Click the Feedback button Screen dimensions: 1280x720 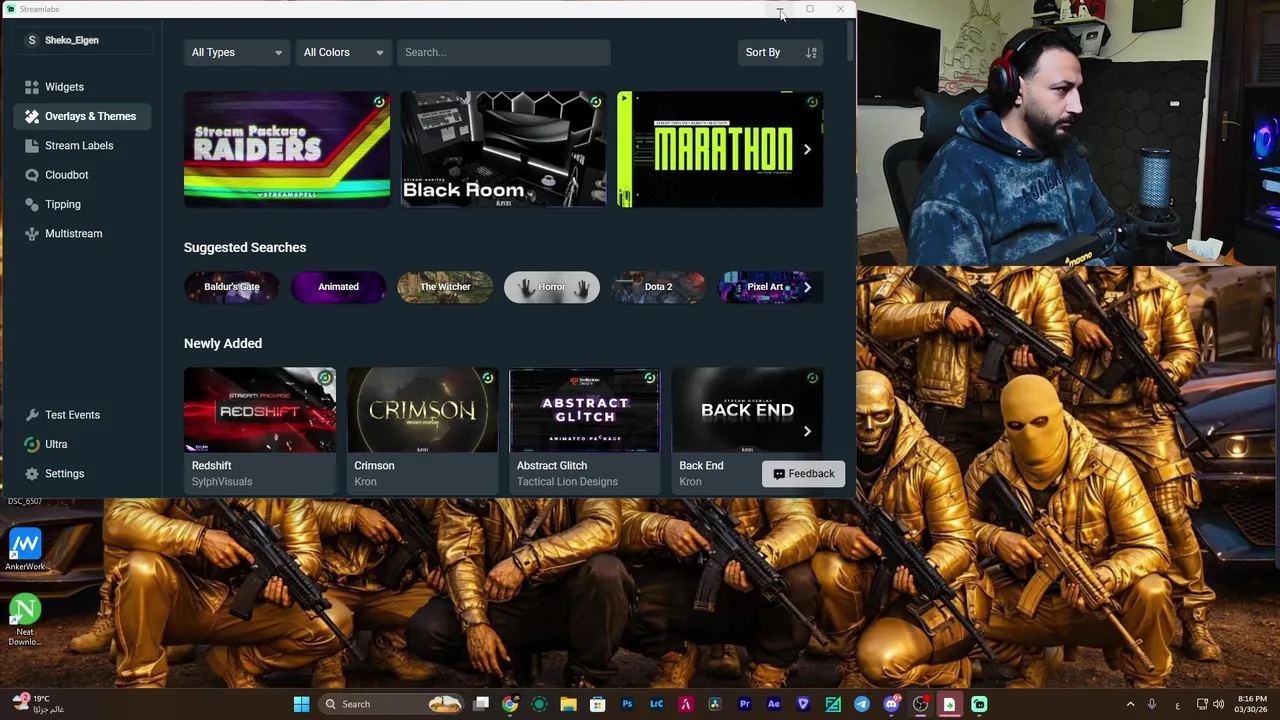pos(803,474)
